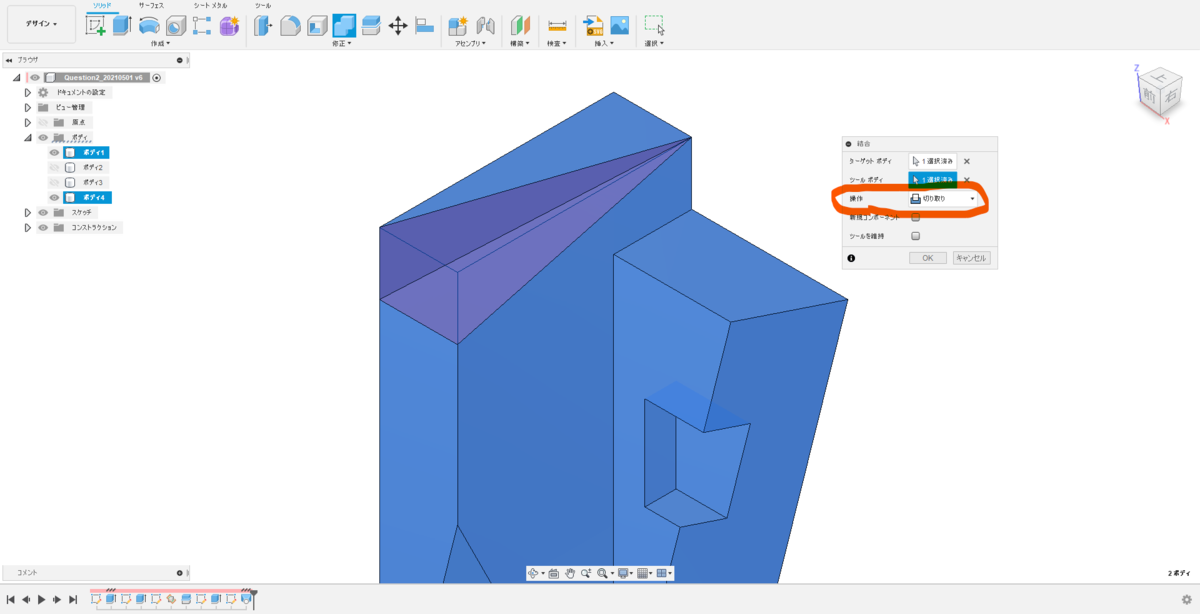The width and height of the screenshot is (1200, 614).
Task: Enable the 新規コンポーネント checkbox
Action: click(x=915, y=217)
